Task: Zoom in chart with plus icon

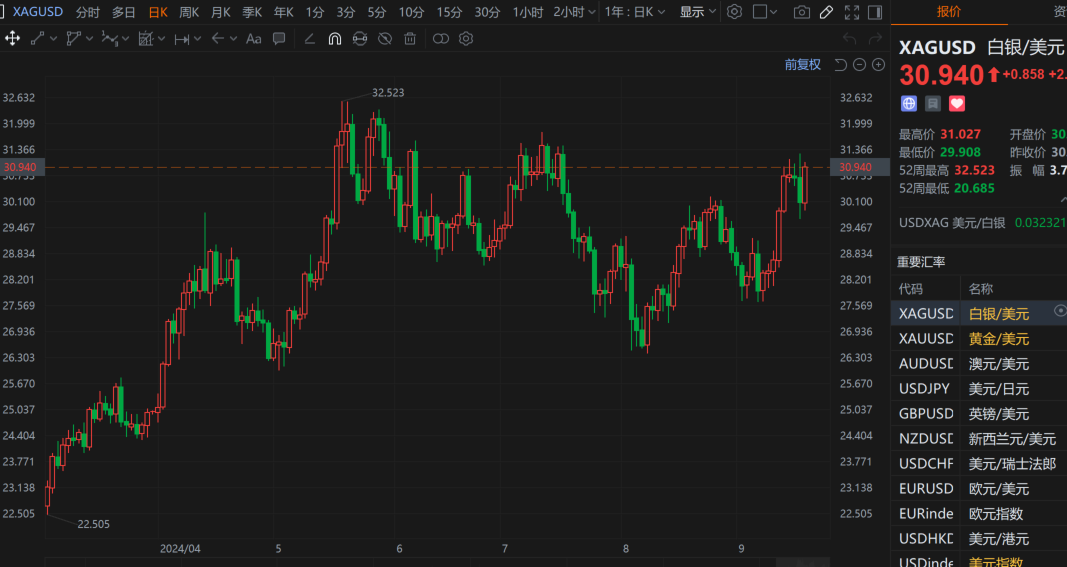Action: coord(878,64)
